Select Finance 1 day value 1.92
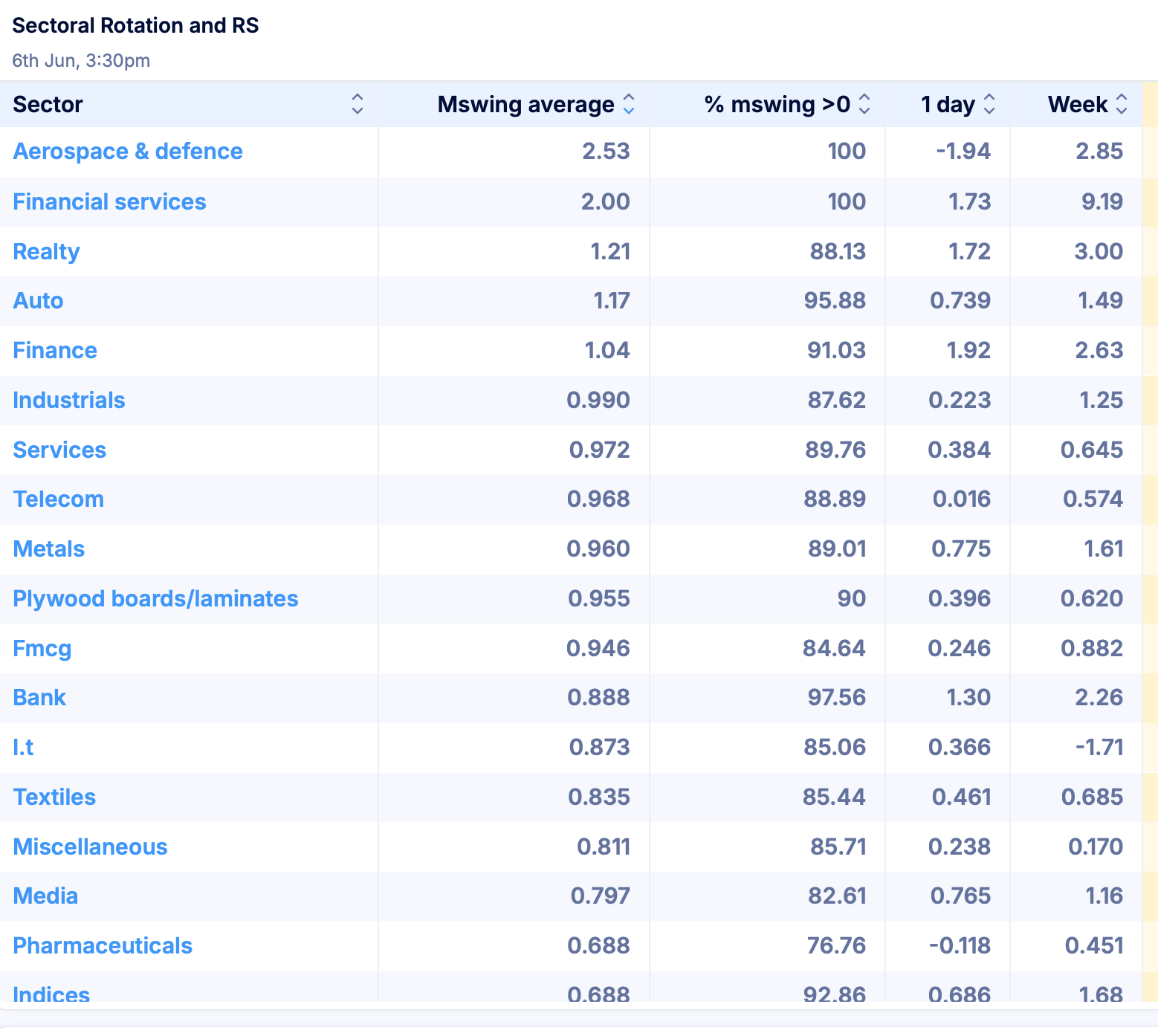This screenshot has height=1036, width=1158. pyautogui.click(x=968, y=351)
